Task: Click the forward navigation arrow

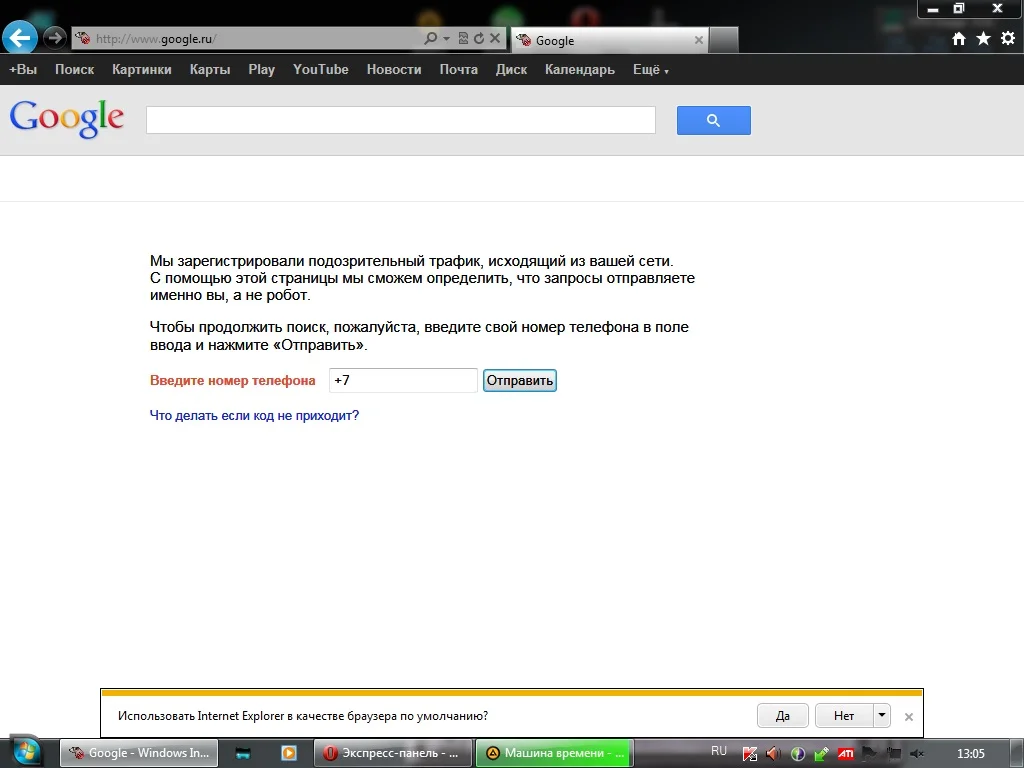Action: 55,38
